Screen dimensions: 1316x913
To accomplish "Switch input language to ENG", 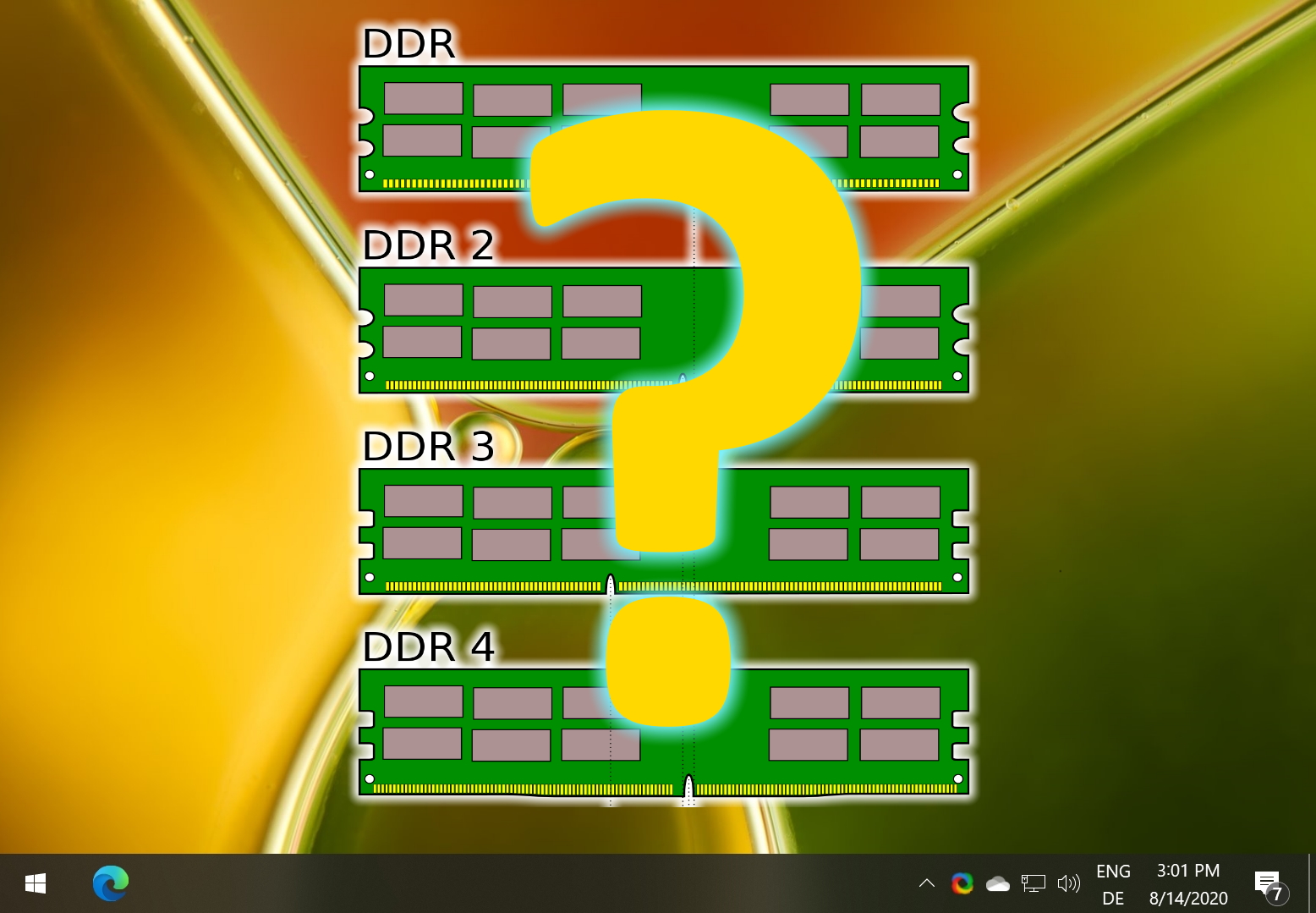I will pyautogui.click(x=1113, y=871).
